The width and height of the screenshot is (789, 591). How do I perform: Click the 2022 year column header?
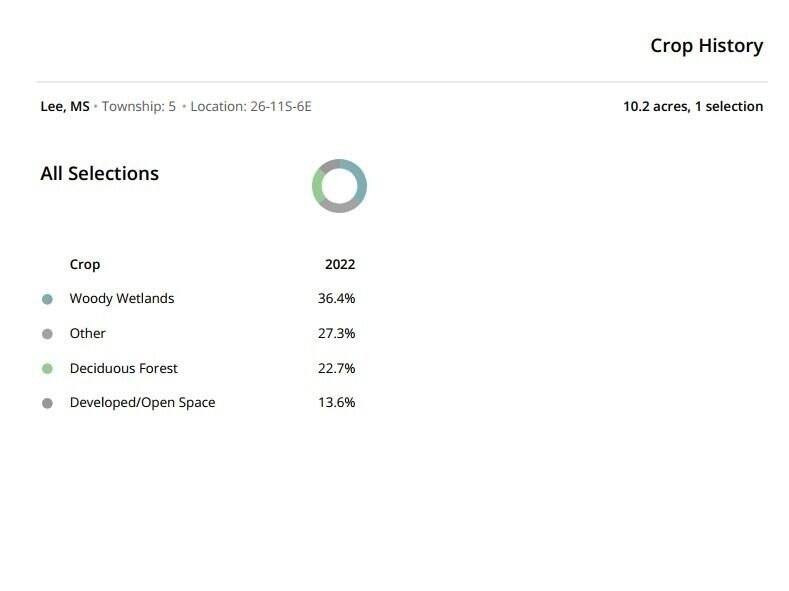(340, 264)
